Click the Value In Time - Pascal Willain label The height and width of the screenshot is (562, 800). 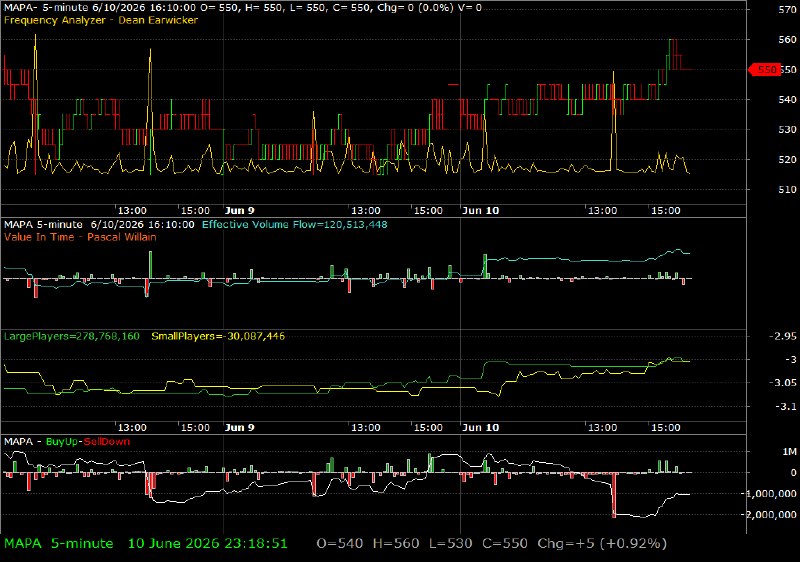(80, 237)
